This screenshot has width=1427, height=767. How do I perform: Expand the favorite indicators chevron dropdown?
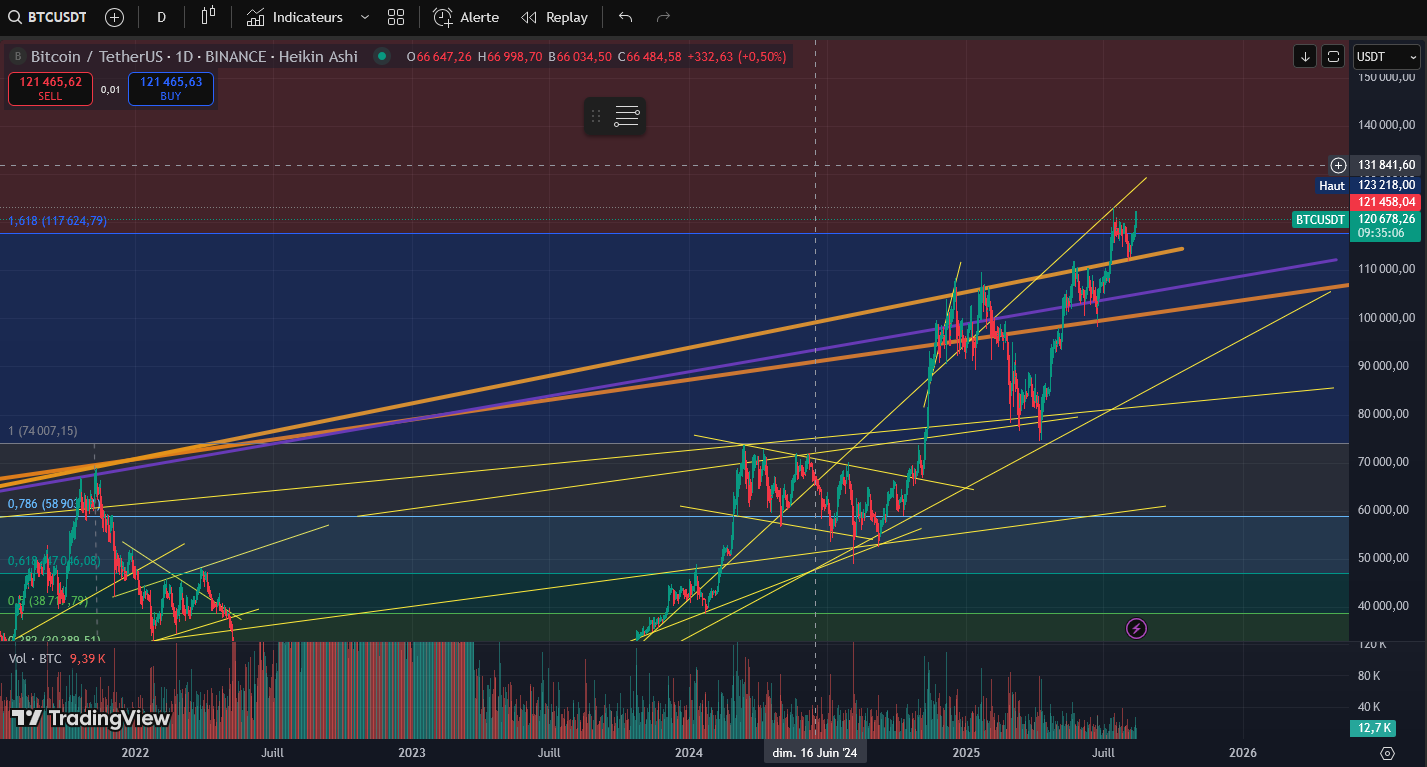click(364, 17)
